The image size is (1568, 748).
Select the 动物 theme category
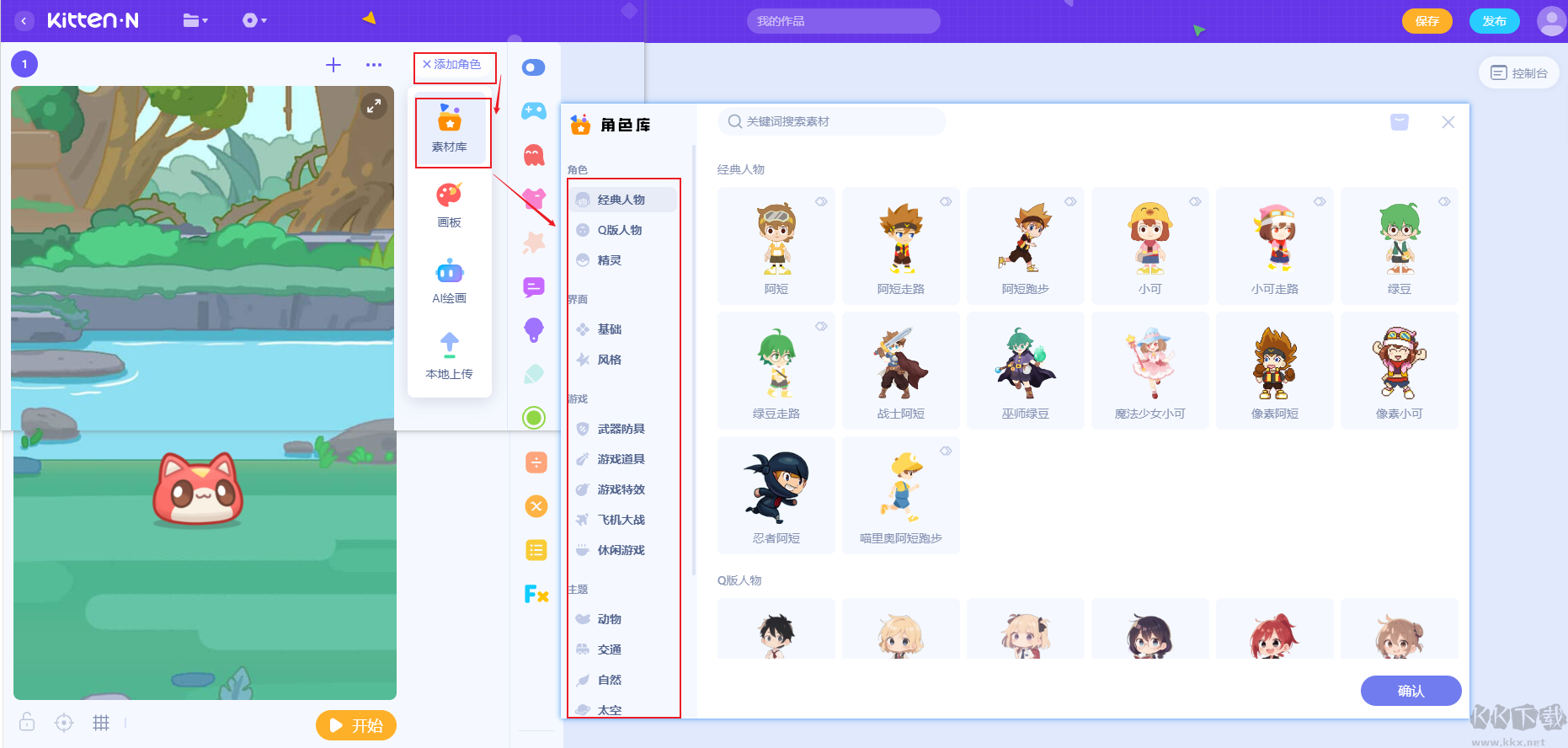pos(623,619)
